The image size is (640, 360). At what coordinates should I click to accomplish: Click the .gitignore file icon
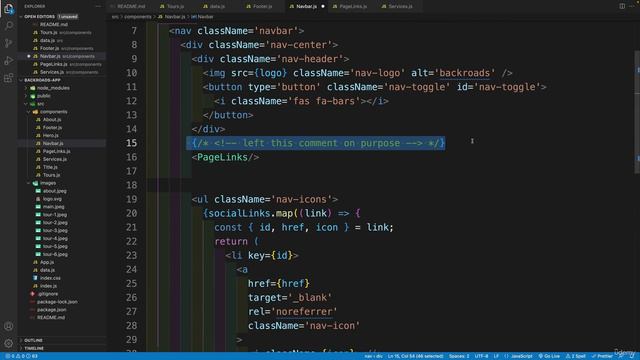pyautogui.click(x=32, y=294)
